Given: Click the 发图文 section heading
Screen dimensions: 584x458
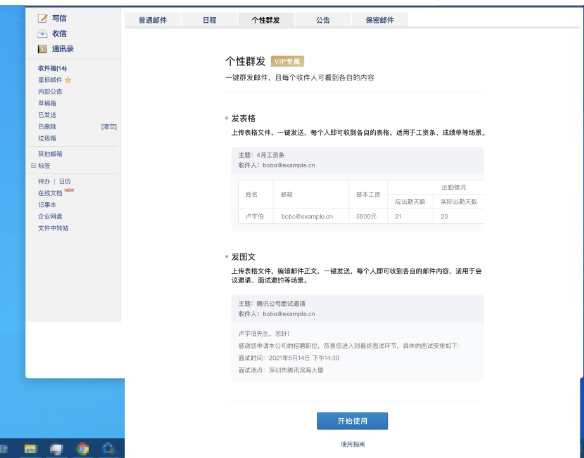Looking at the screenshot, I should (243, 257).
